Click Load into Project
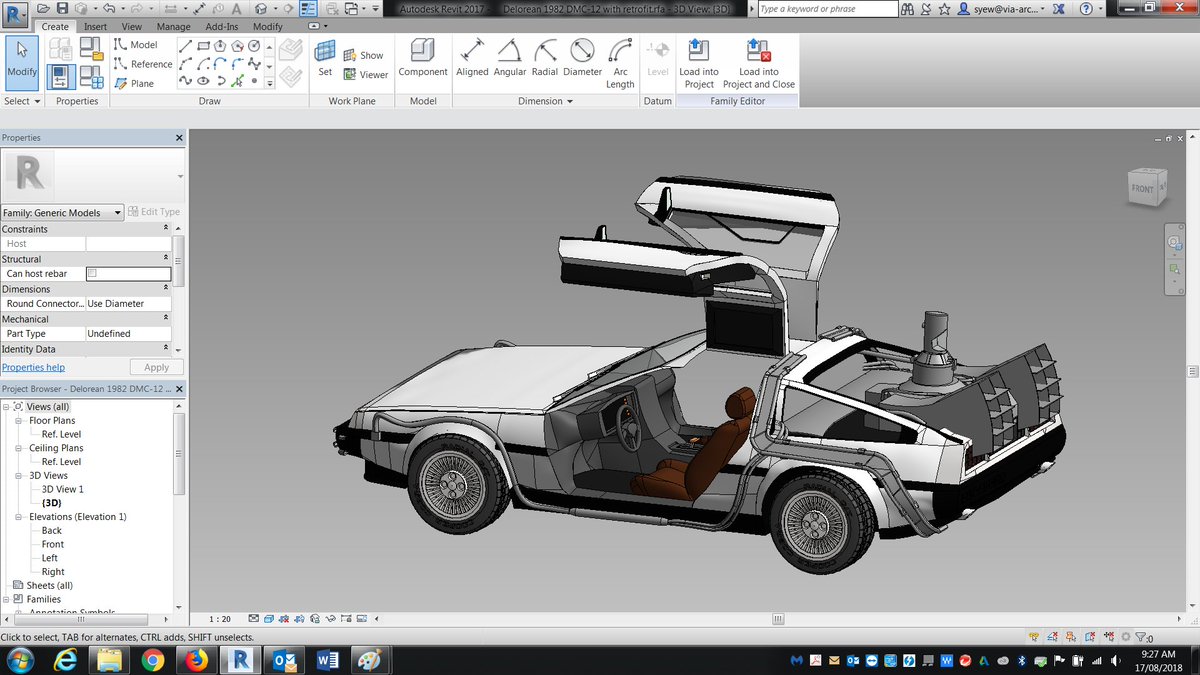The width and height of the screenshot is (1200, 675). tap(699, 64)
